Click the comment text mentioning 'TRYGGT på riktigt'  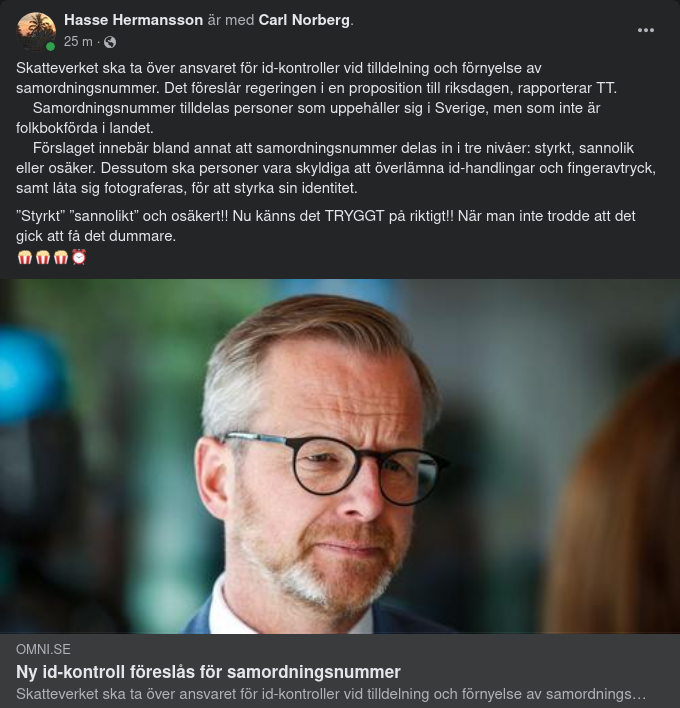click(x=325, y=216)
